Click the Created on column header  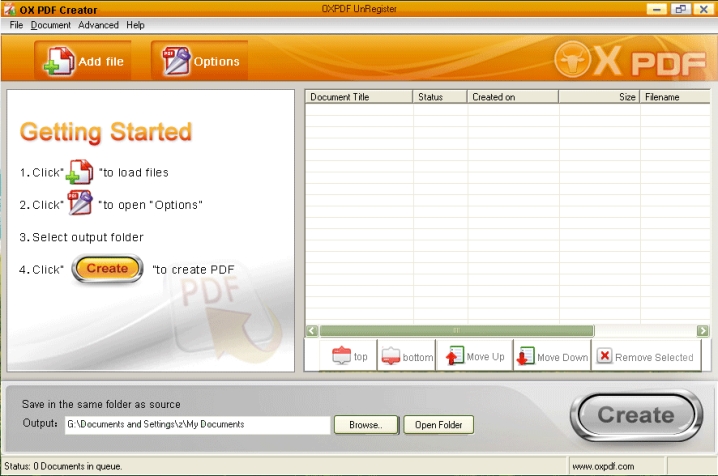click(x=512, y=97)
